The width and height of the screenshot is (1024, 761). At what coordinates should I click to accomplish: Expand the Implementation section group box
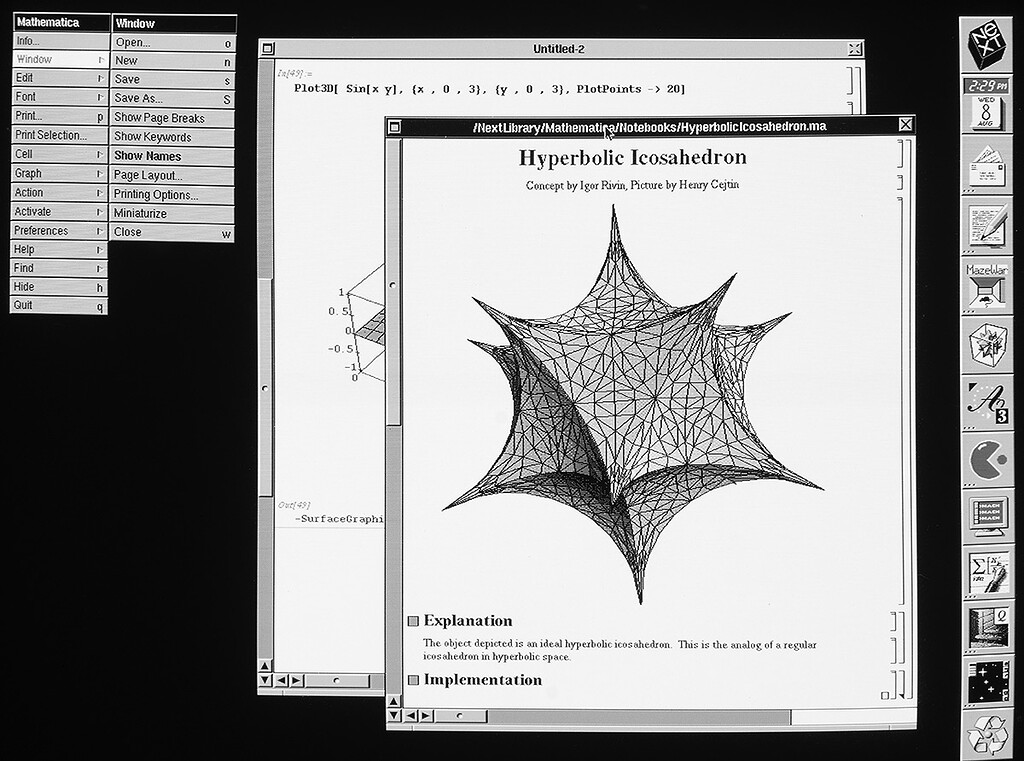click(413, 681)
